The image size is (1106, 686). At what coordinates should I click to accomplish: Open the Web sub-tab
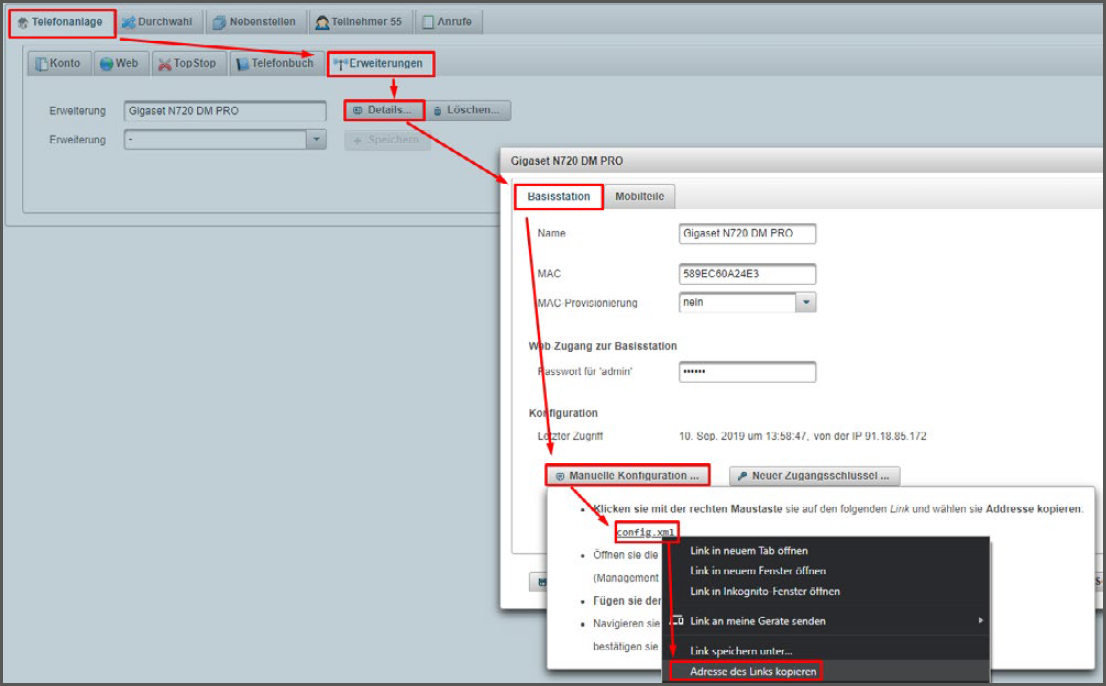pyautogui.click(x=121, y=63)
